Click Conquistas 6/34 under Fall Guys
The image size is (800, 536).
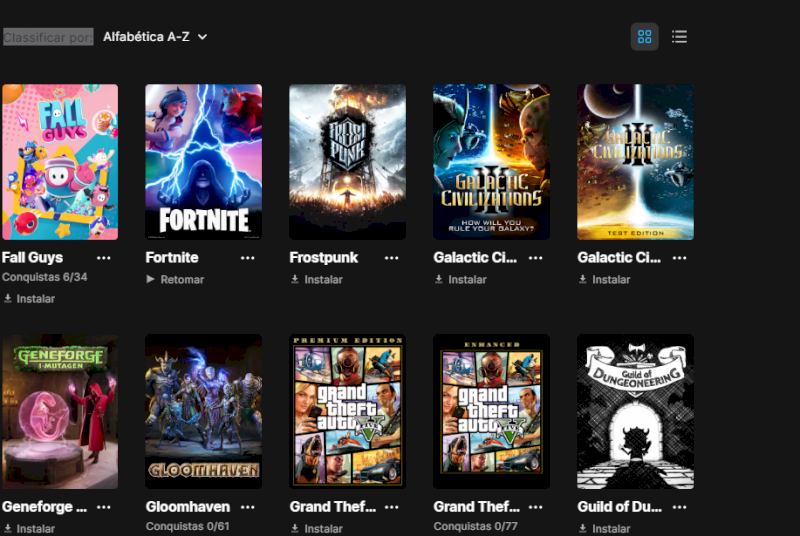44,277
